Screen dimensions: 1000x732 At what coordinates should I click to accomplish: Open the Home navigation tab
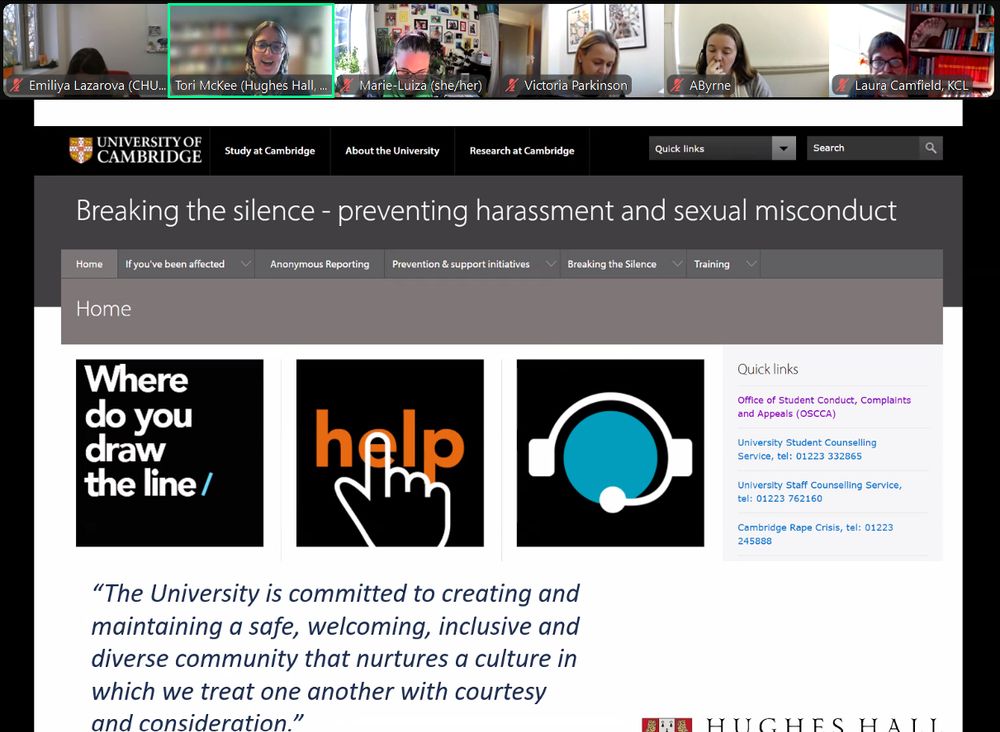(x=89, y=264)
